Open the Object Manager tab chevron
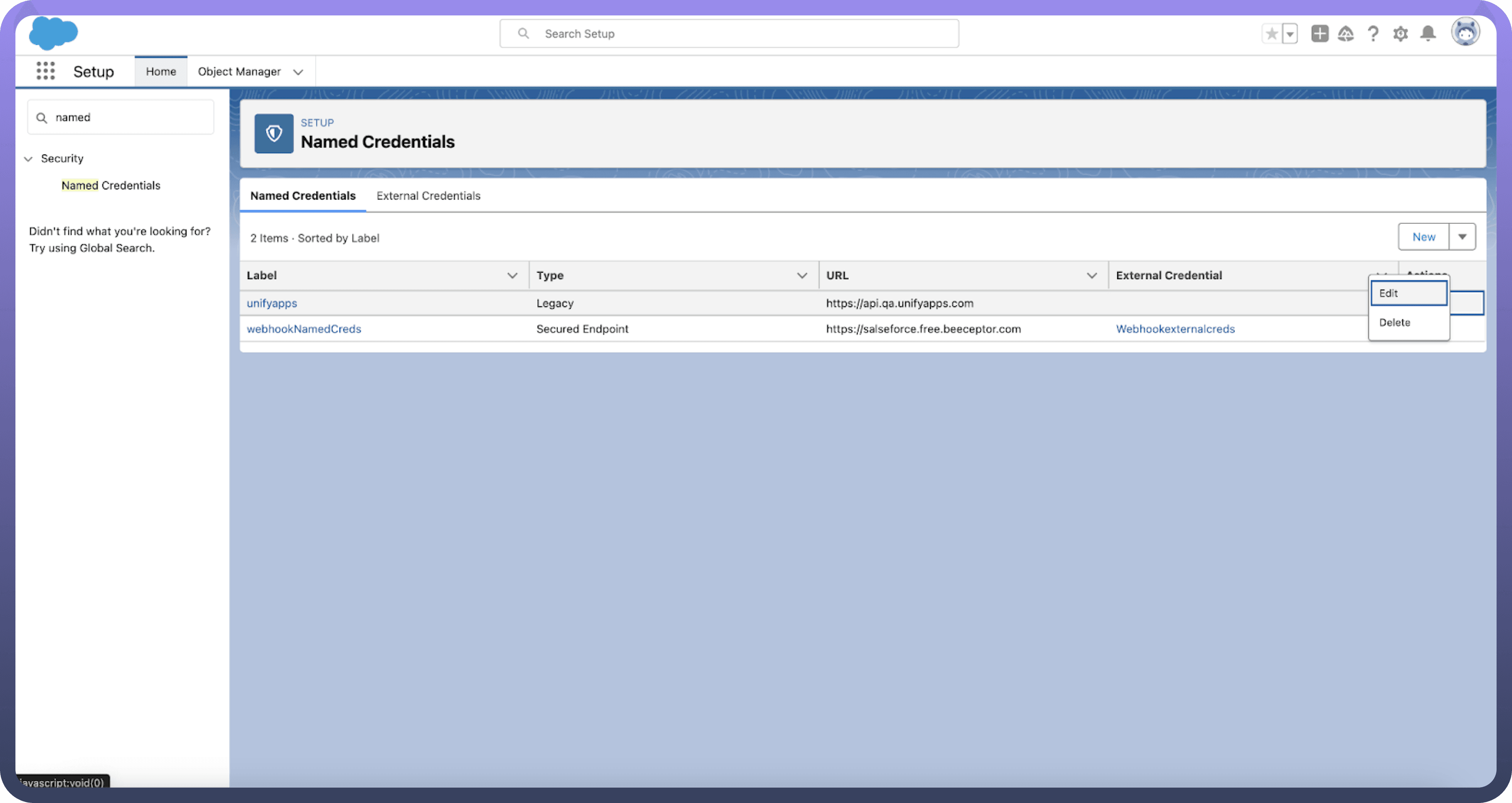 coord(298,72)
